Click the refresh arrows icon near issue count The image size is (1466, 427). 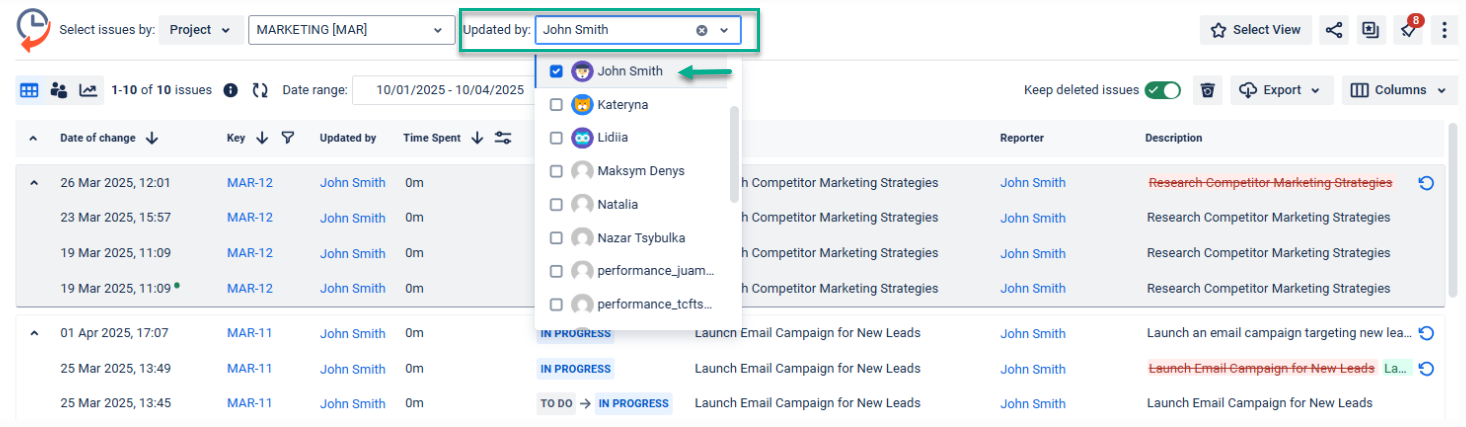(260, 90)
